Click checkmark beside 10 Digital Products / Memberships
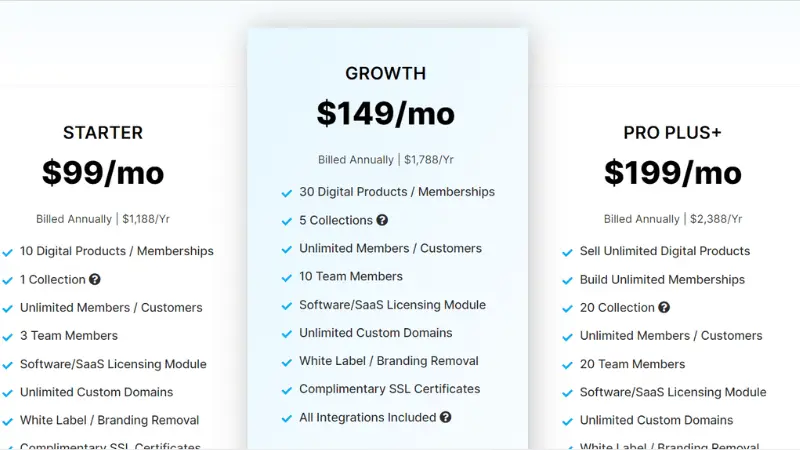 pos(8,253)
